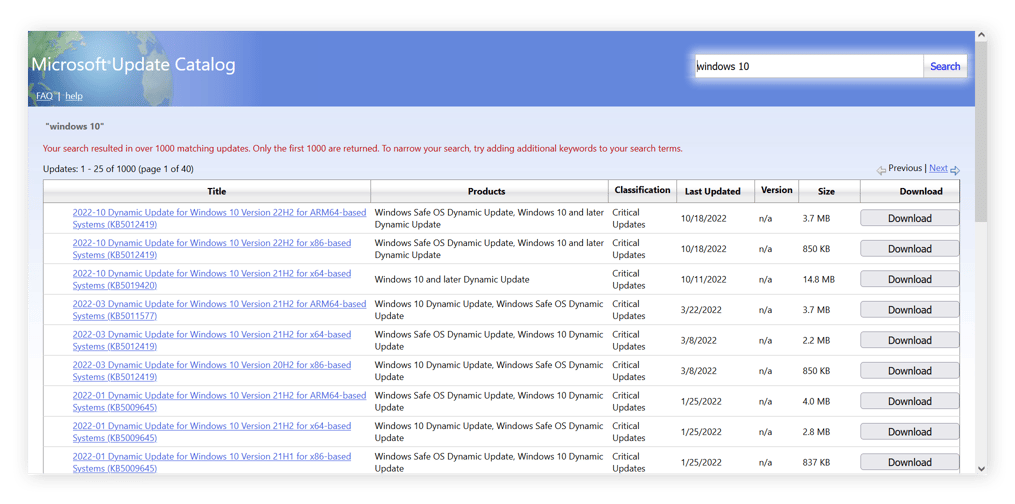Sort results by Size column header
Viewport: 1015px width, 504px height.
(826, 191)
